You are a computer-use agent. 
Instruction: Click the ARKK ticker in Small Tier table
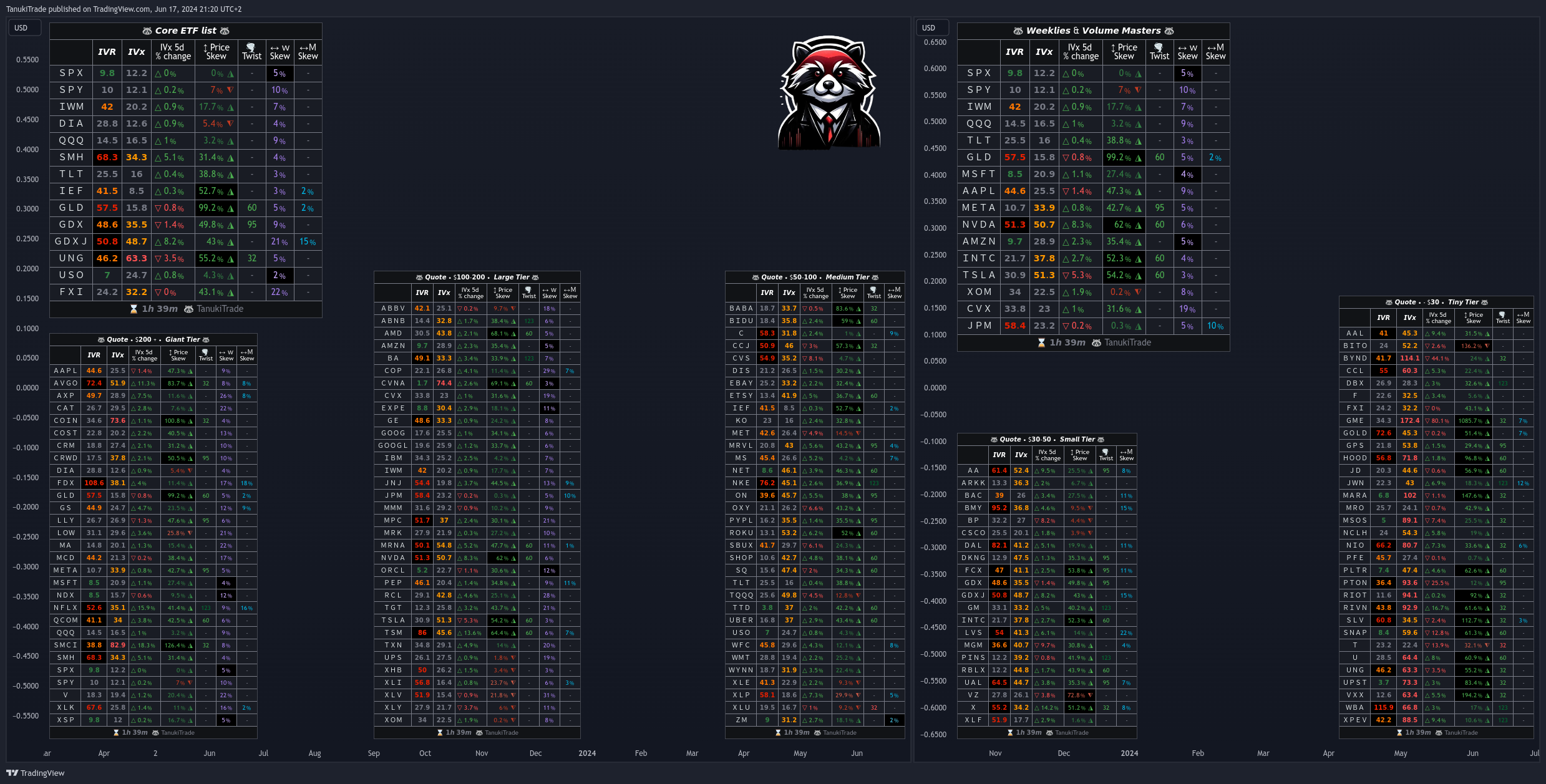(x=973, y=483)
